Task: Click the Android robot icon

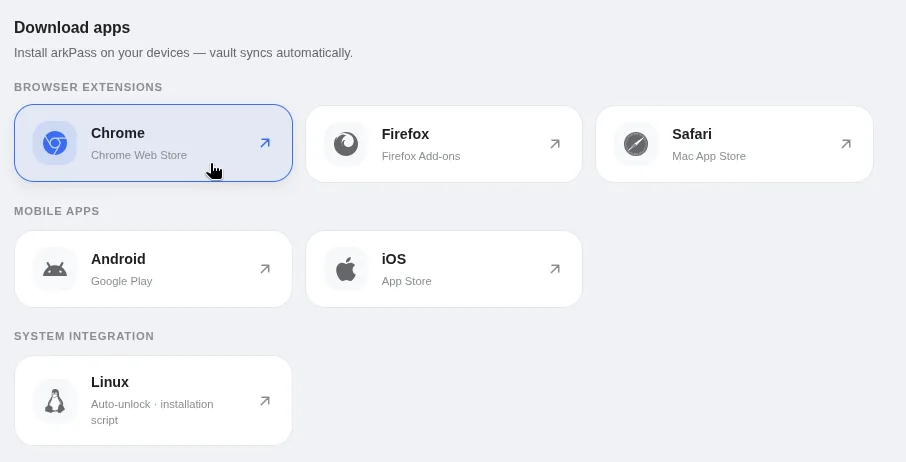Action: click(x=55, y=269)
